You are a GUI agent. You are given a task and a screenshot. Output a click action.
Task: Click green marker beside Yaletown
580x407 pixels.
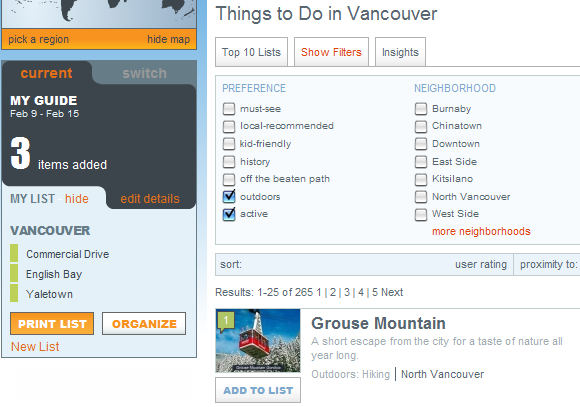click(14, 293)
